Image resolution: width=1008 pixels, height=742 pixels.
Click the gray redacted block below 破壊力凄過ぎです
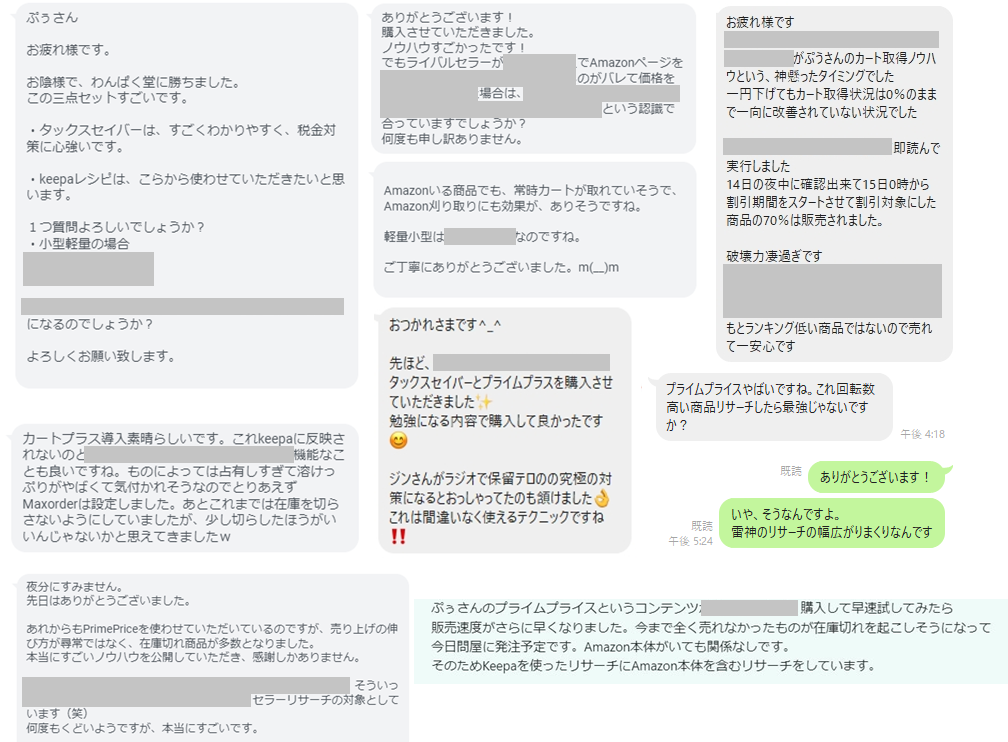click(832, 291)
